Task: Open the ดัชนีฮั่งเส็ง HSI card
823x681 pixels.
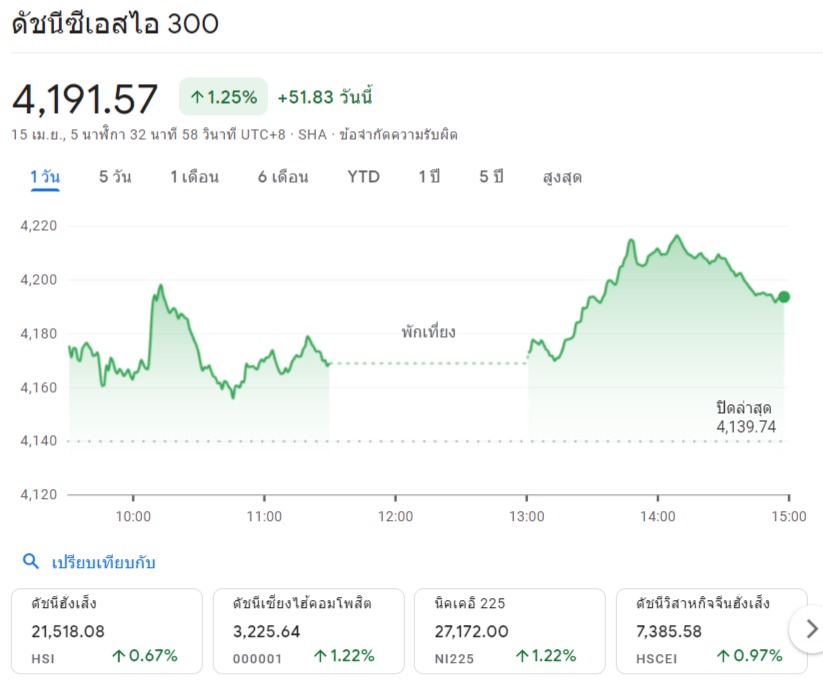Action: tap(106, 630)
